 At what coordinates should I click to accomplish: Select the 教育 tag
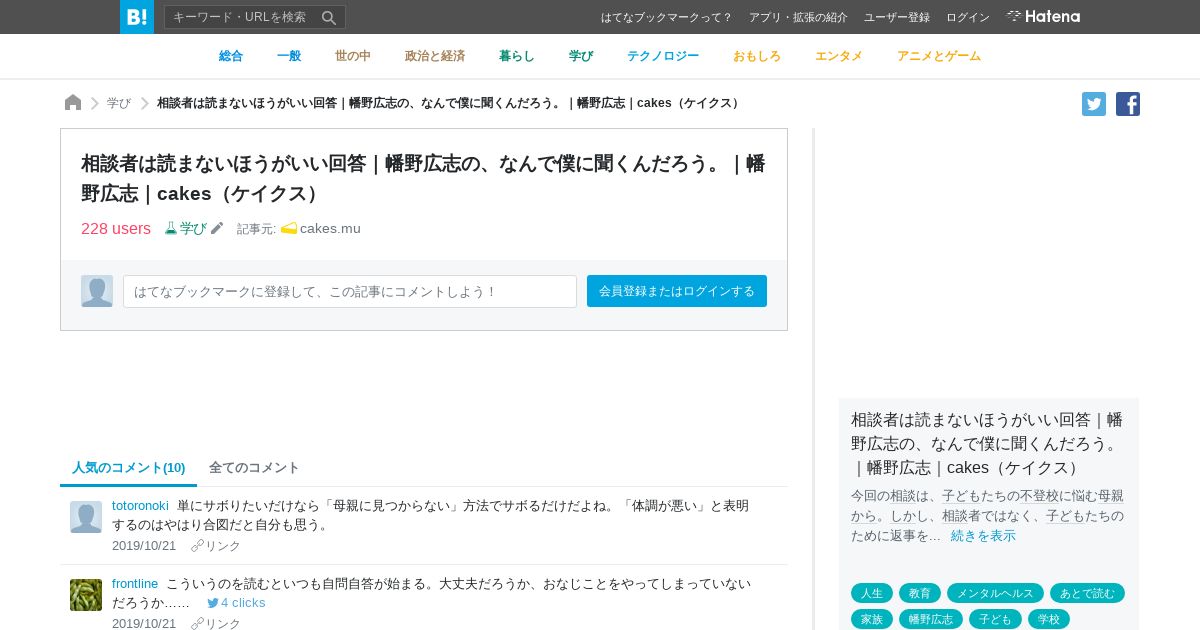pyautogui.click(x=920, y=593)
